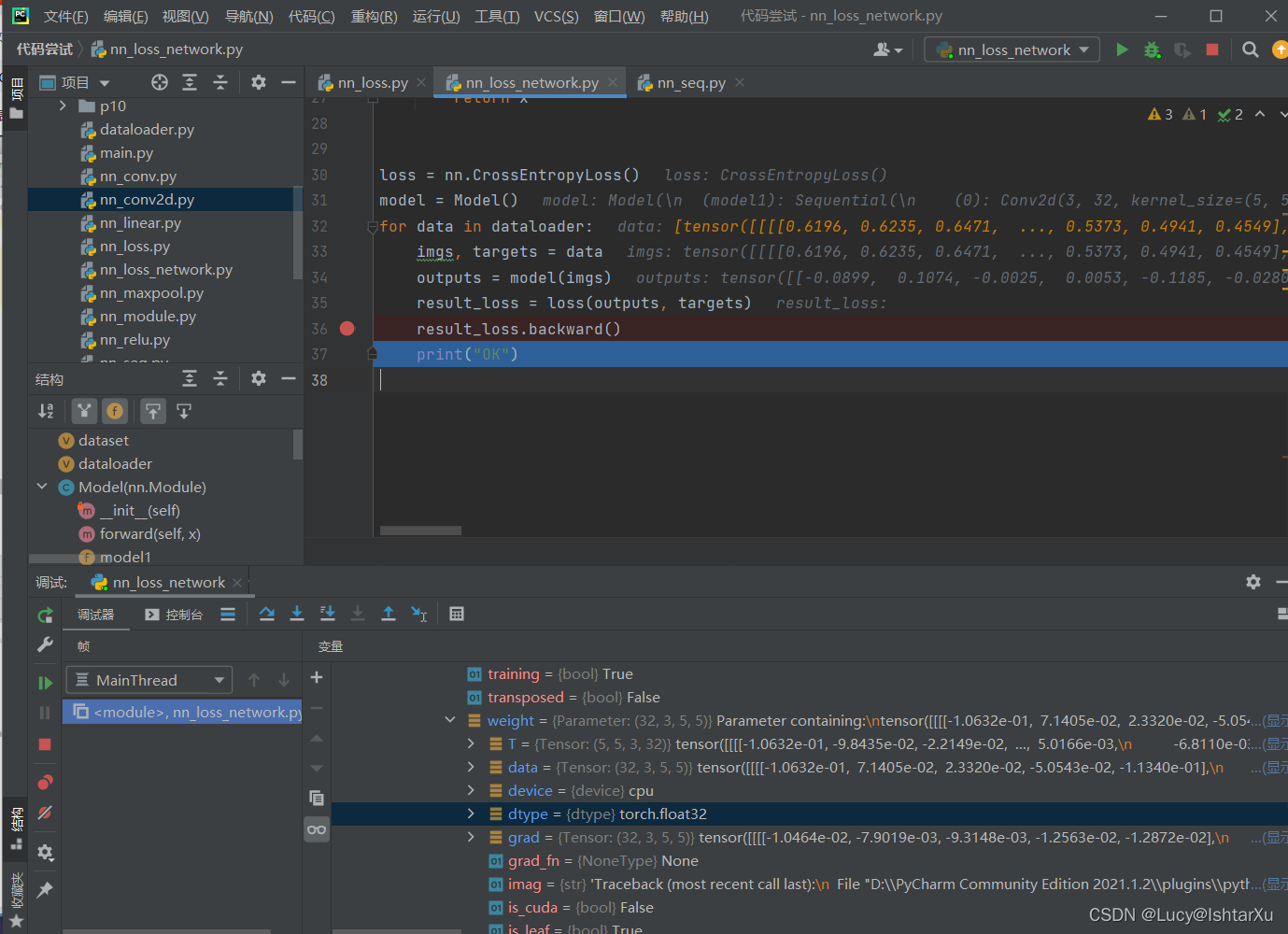
Task: Collapse all in project panel toolbar
Action: (x=220, y=82)
